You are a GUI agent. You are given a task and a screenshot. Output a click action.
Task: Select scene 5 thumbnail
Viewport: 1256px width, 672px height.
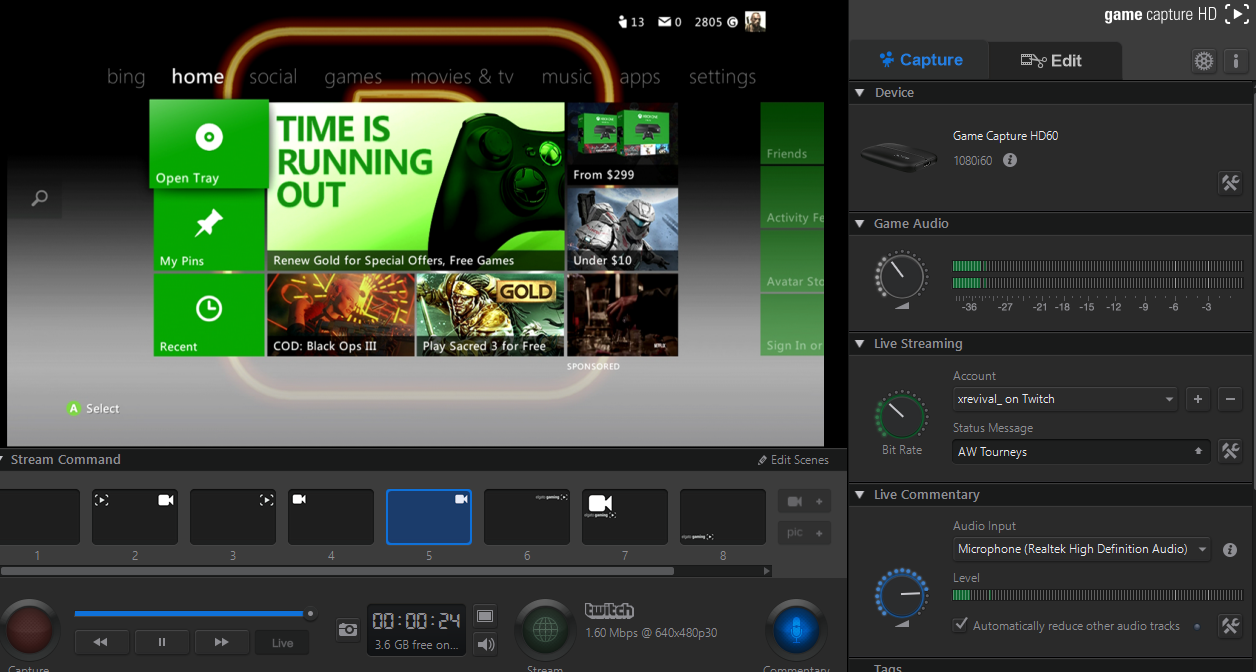[429, 517]
